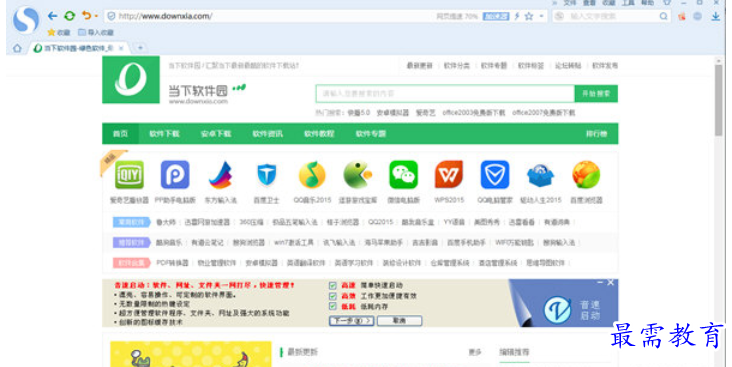Click the green 开始搜索 button

pos(596,93)
